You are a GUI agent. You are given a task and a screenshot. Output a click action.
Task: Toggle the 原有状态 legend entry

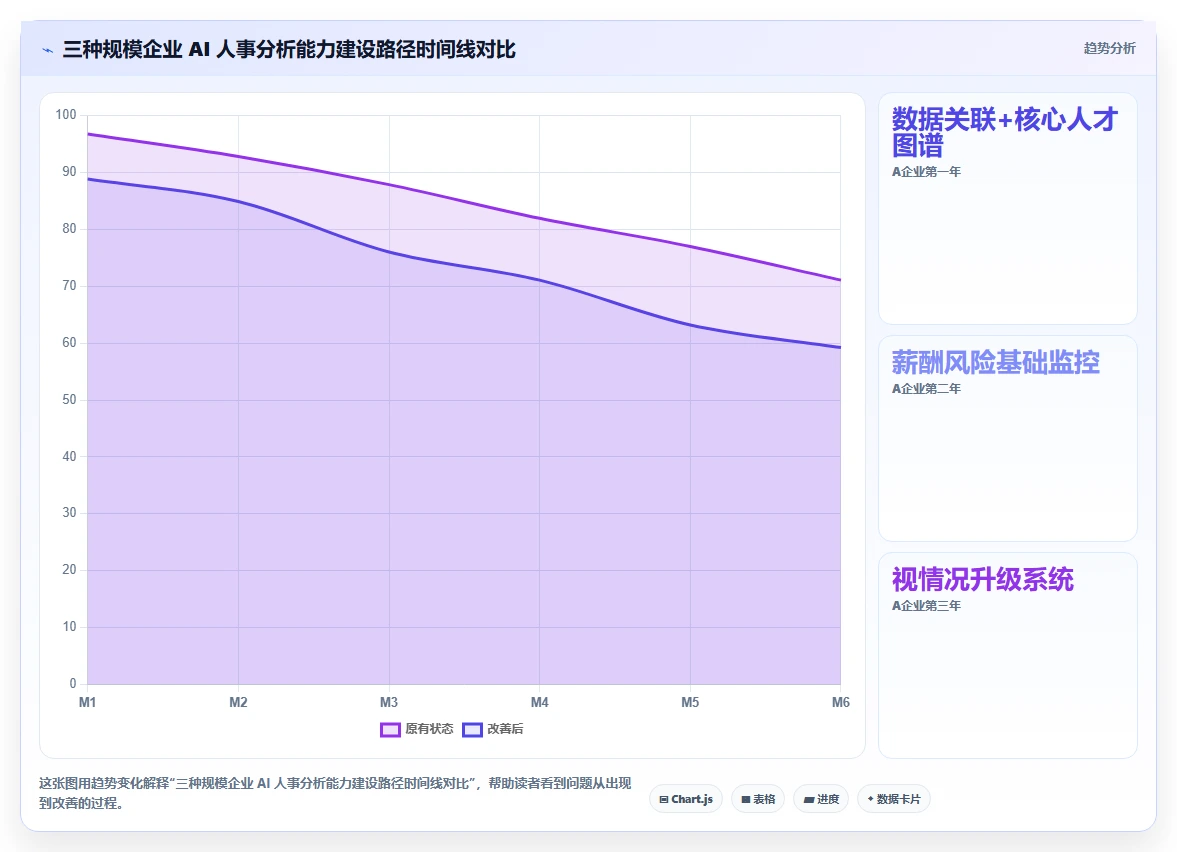417,729
